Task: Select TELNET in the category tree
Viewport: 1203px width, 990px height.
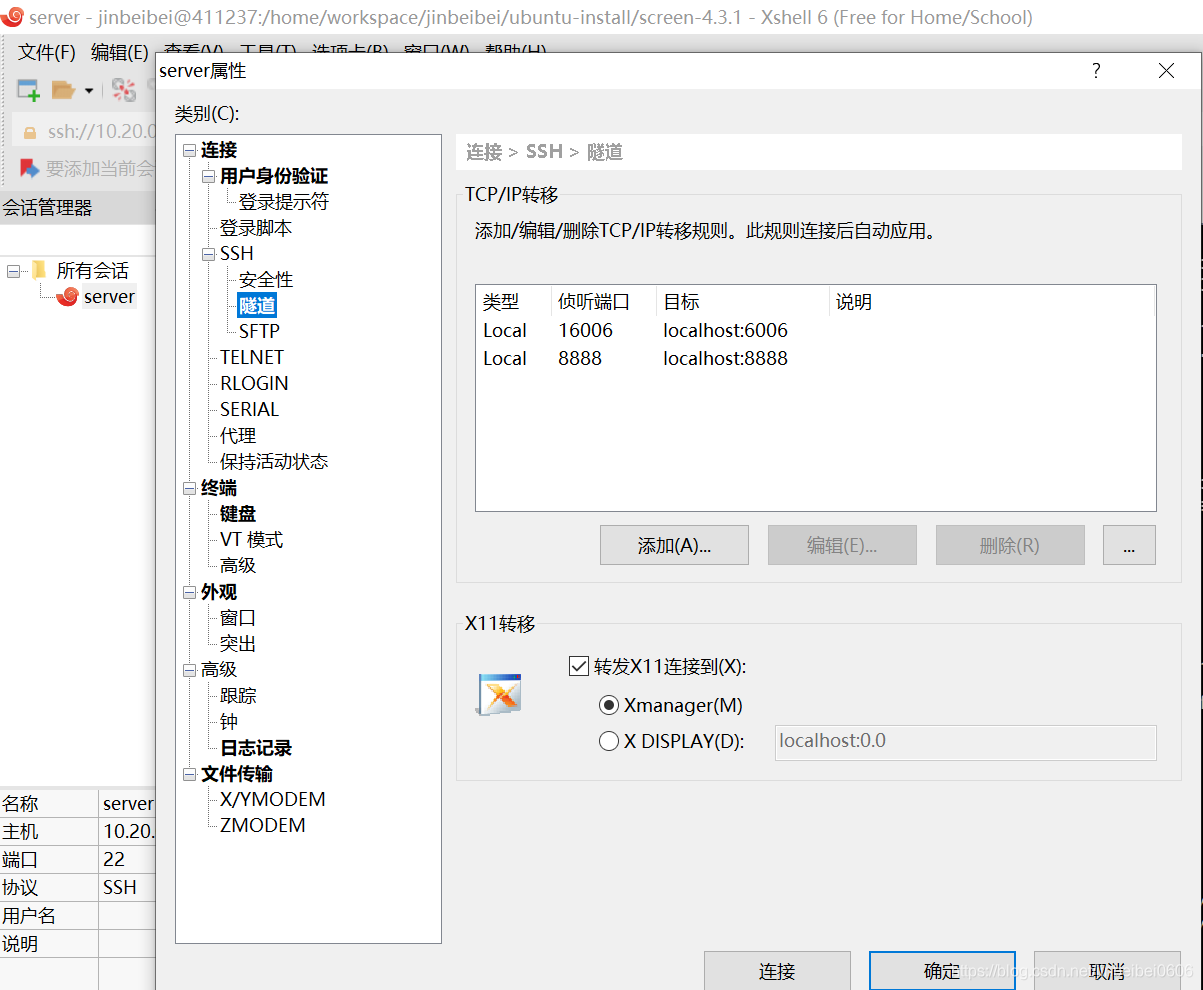Action: pos(252,357)
